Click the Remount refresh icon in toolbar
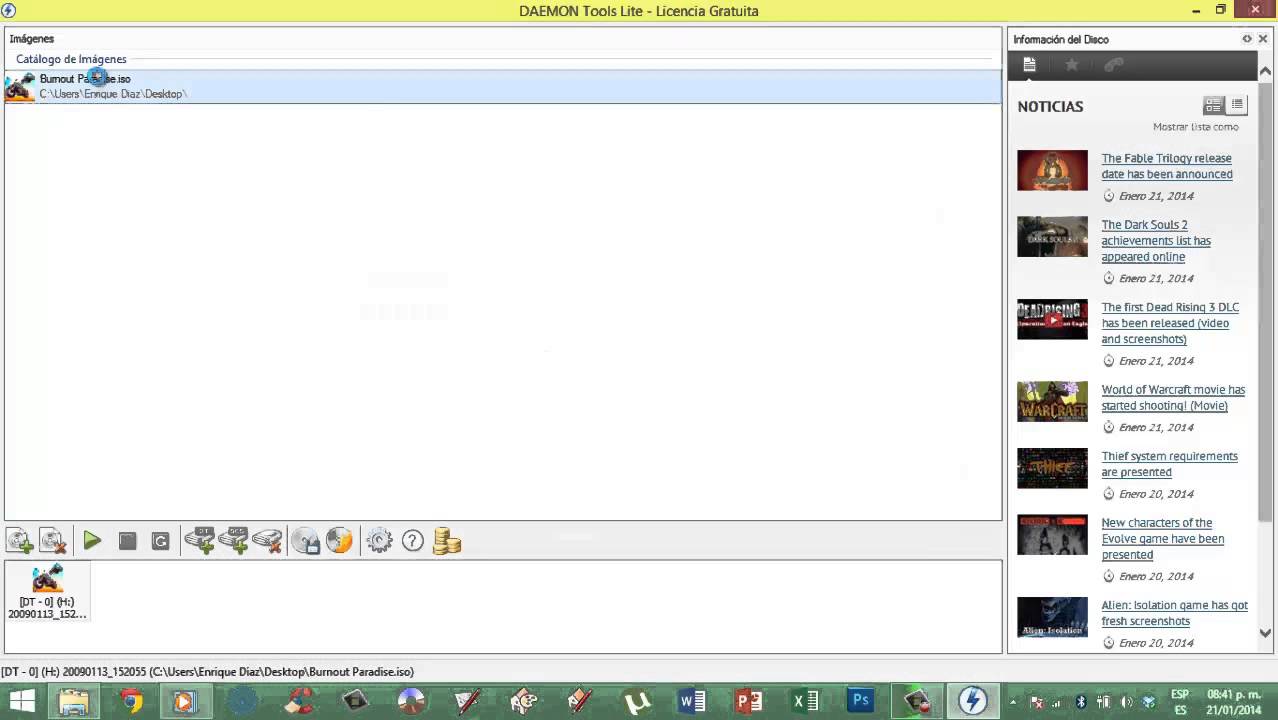This screenshot has height=720, width=1278. click(x=160, y=541)
